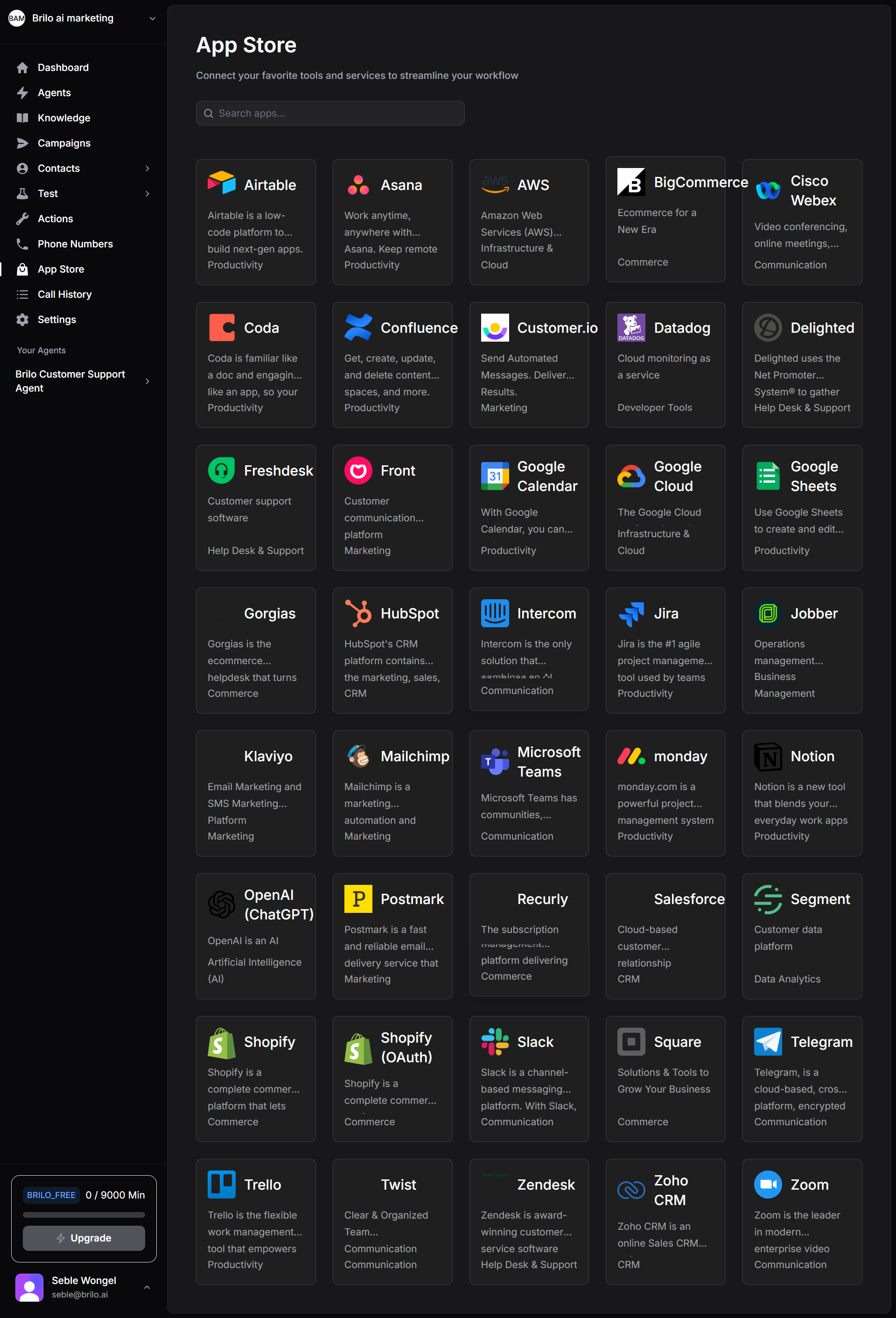
Task: Click the Mailchimp monkey icon
Action: pos(358,756)
